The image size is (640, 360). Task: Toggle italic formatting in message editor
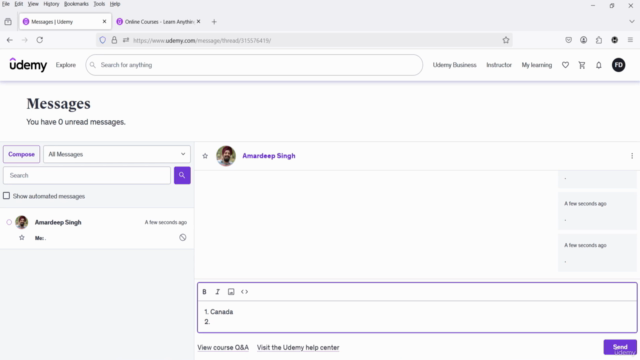coord(218,292)
